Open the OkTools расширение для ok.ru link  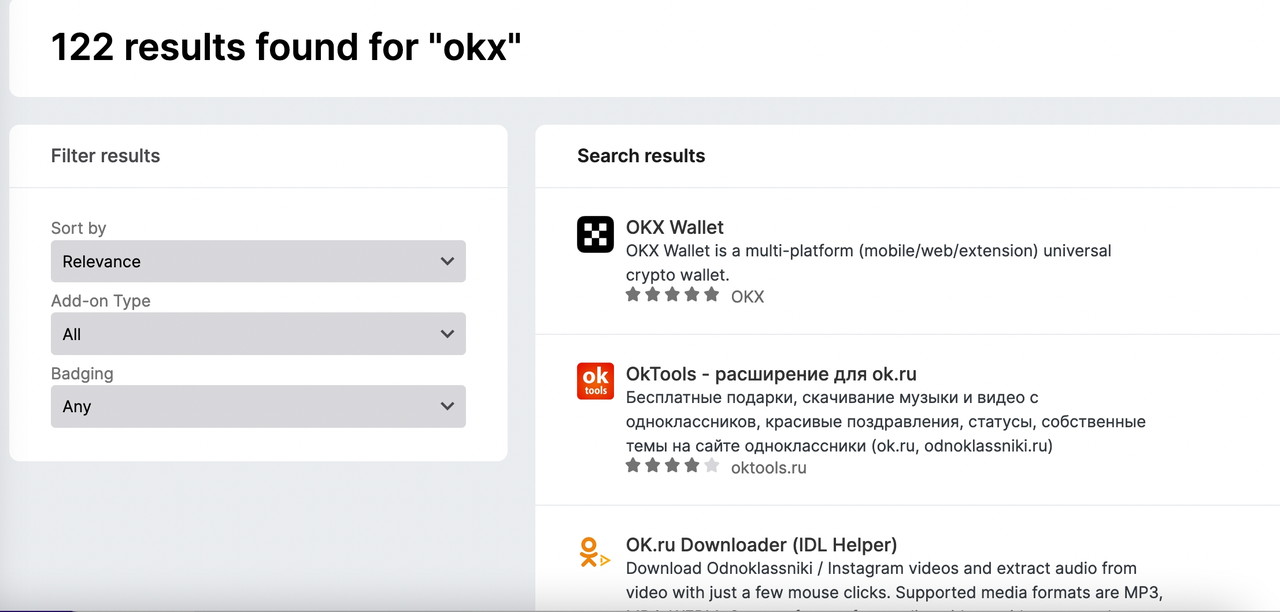771,375
